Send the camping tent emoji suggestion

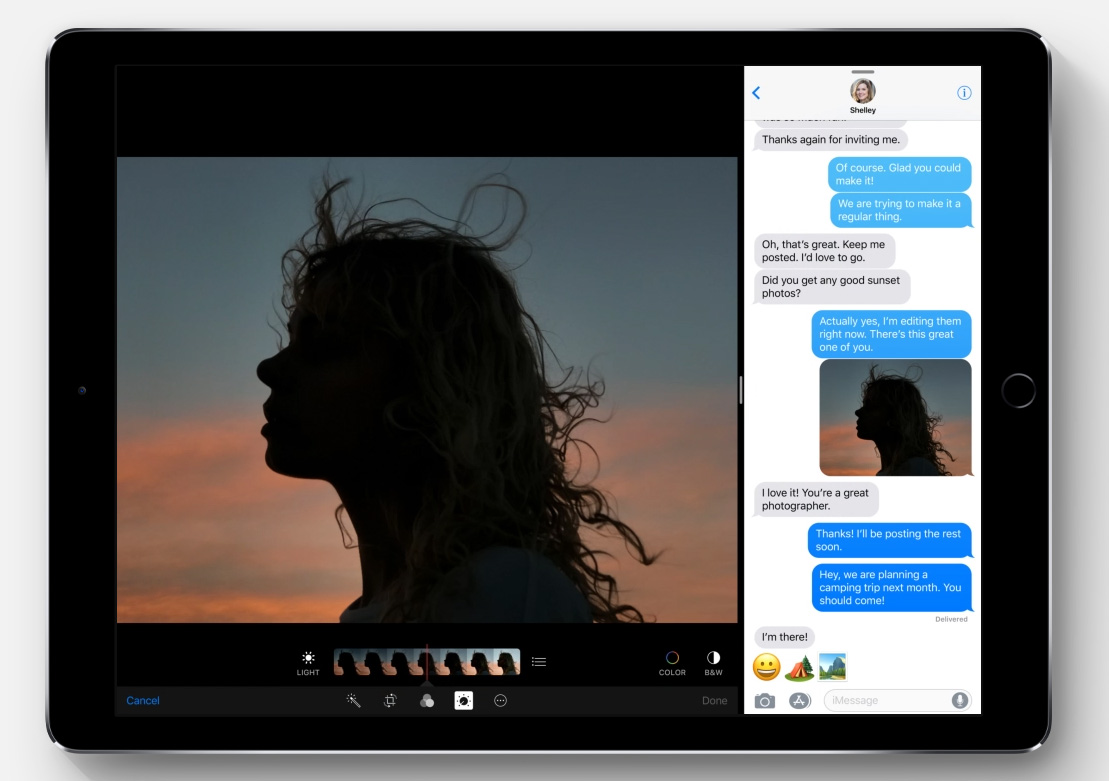(x=800, y=666)
